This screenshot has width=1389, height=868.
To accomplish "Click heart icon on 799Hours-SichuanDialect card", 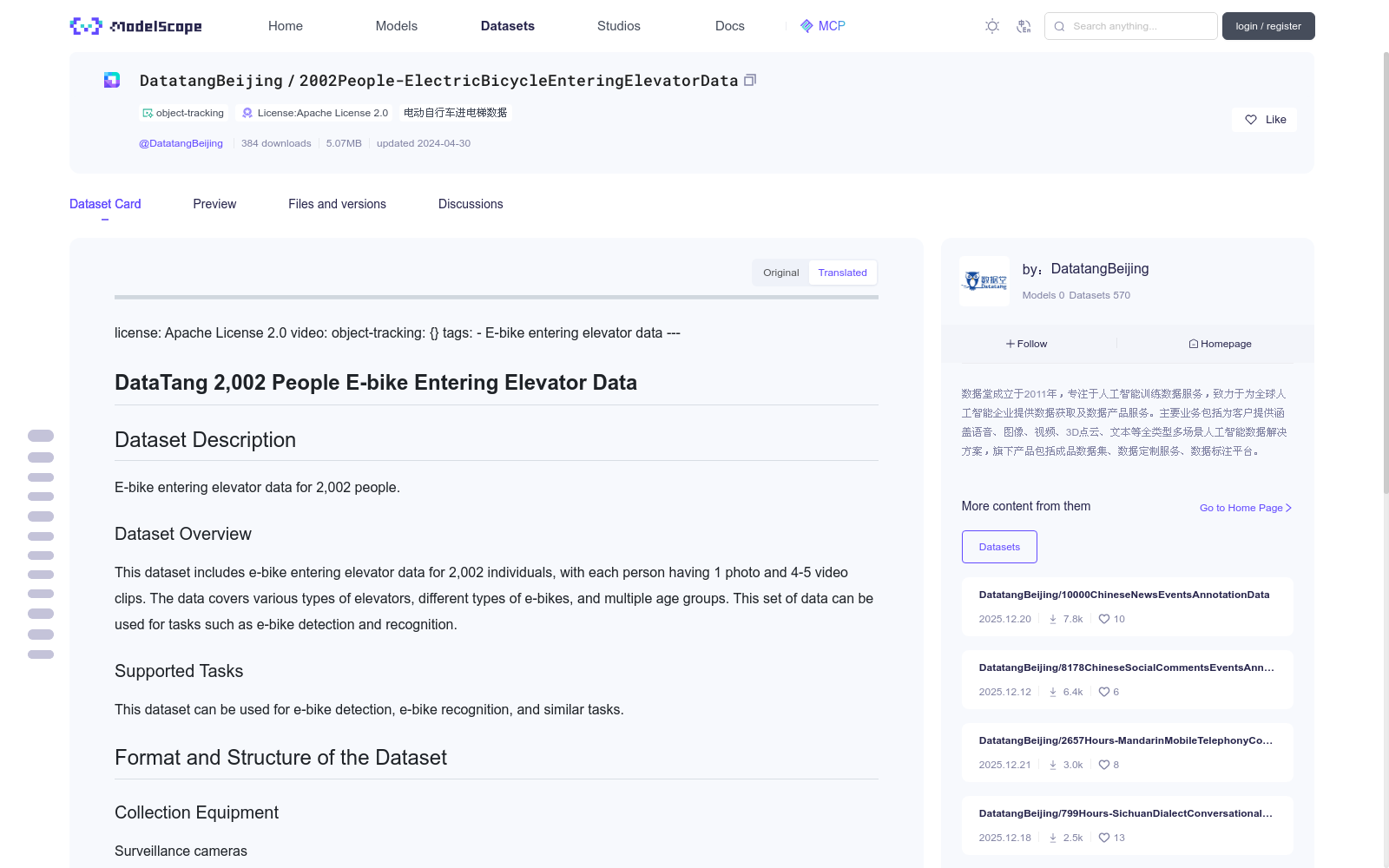I will [1104, 838].
